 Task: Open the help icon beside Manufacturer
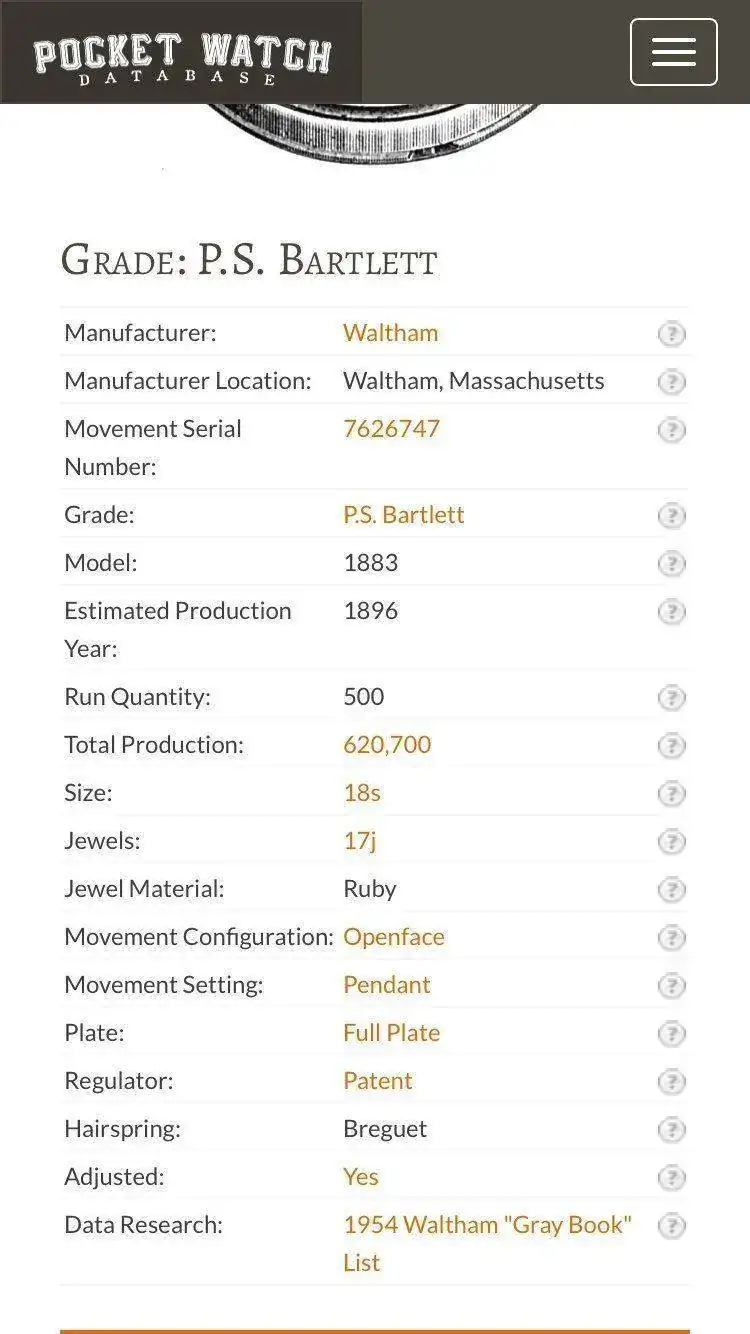[672, 334]
